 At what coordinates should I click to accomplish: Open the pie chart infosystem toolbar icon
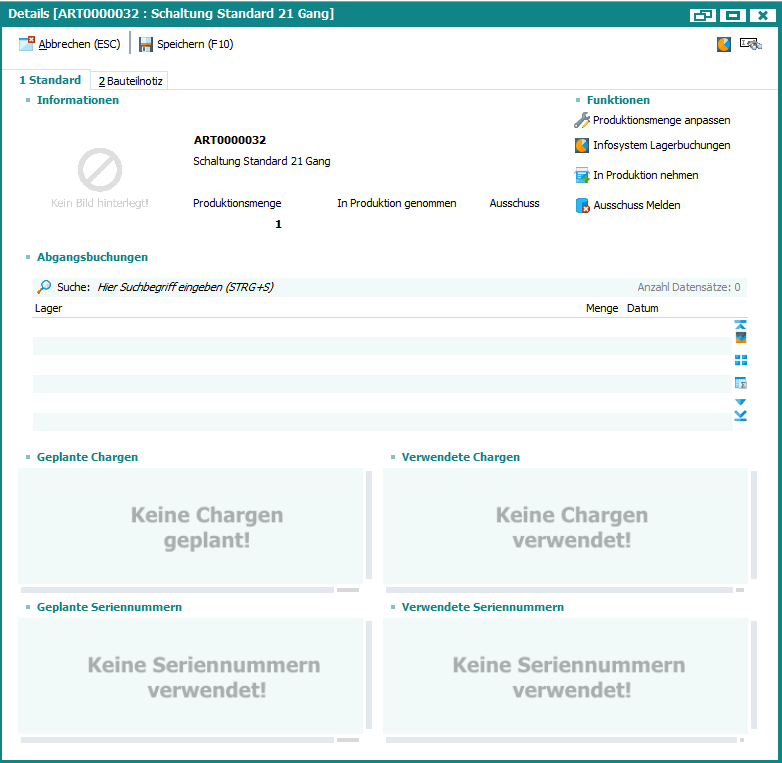[x=724, y=44]
